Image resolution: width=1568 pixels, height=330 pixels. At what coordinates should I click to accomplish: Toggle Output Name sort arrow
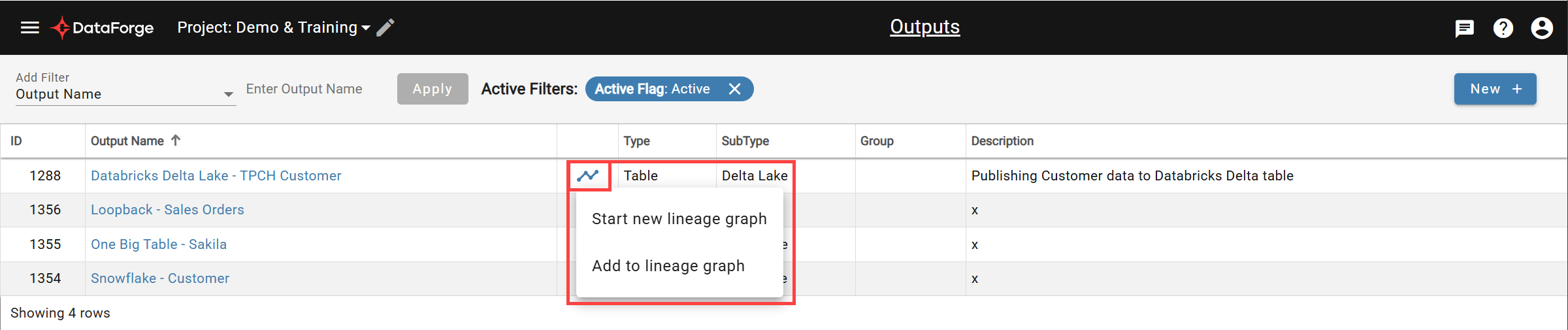176,140
